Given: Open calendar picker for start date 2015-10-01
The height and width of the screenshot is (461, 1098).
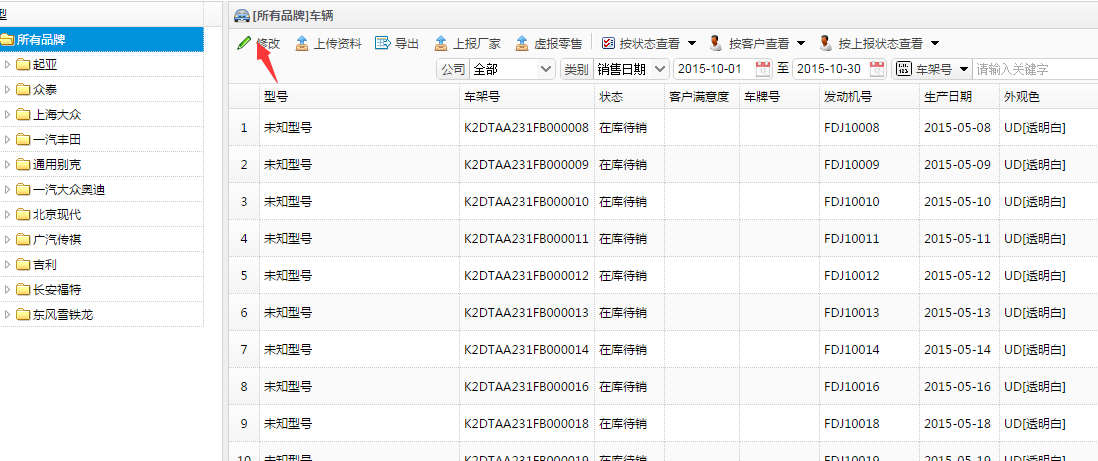Looking at the screenshot, I should click(763, 69).
